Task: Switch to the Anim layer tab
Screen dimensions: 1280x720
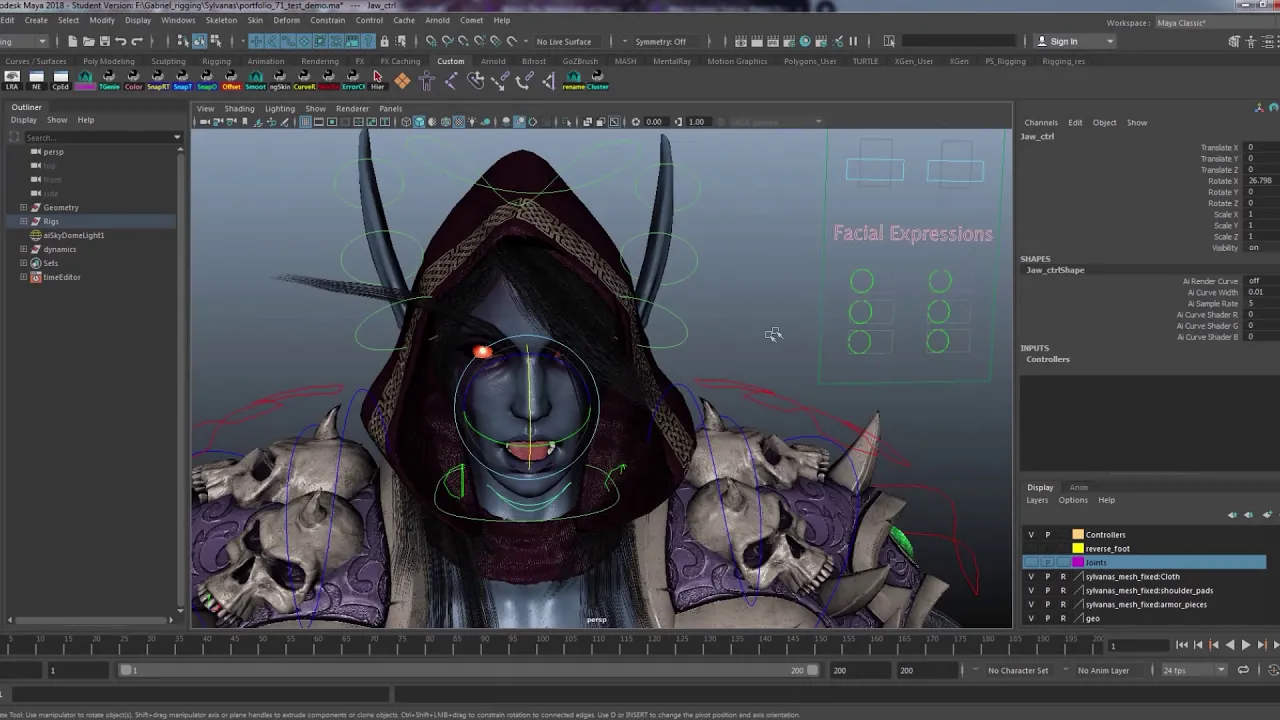Action: click(x=1079, y=488)
